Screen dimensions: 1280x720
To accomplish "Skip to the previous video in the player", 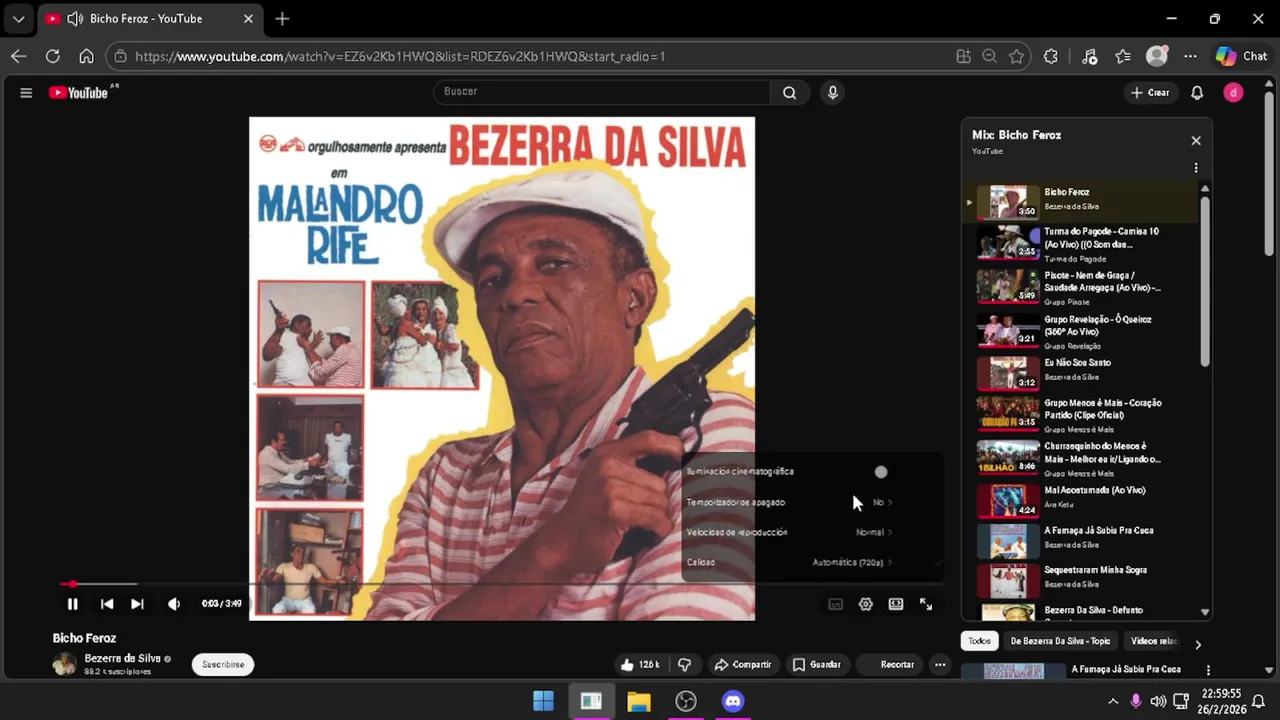I will pyautogui.click(x=107, y=604).
